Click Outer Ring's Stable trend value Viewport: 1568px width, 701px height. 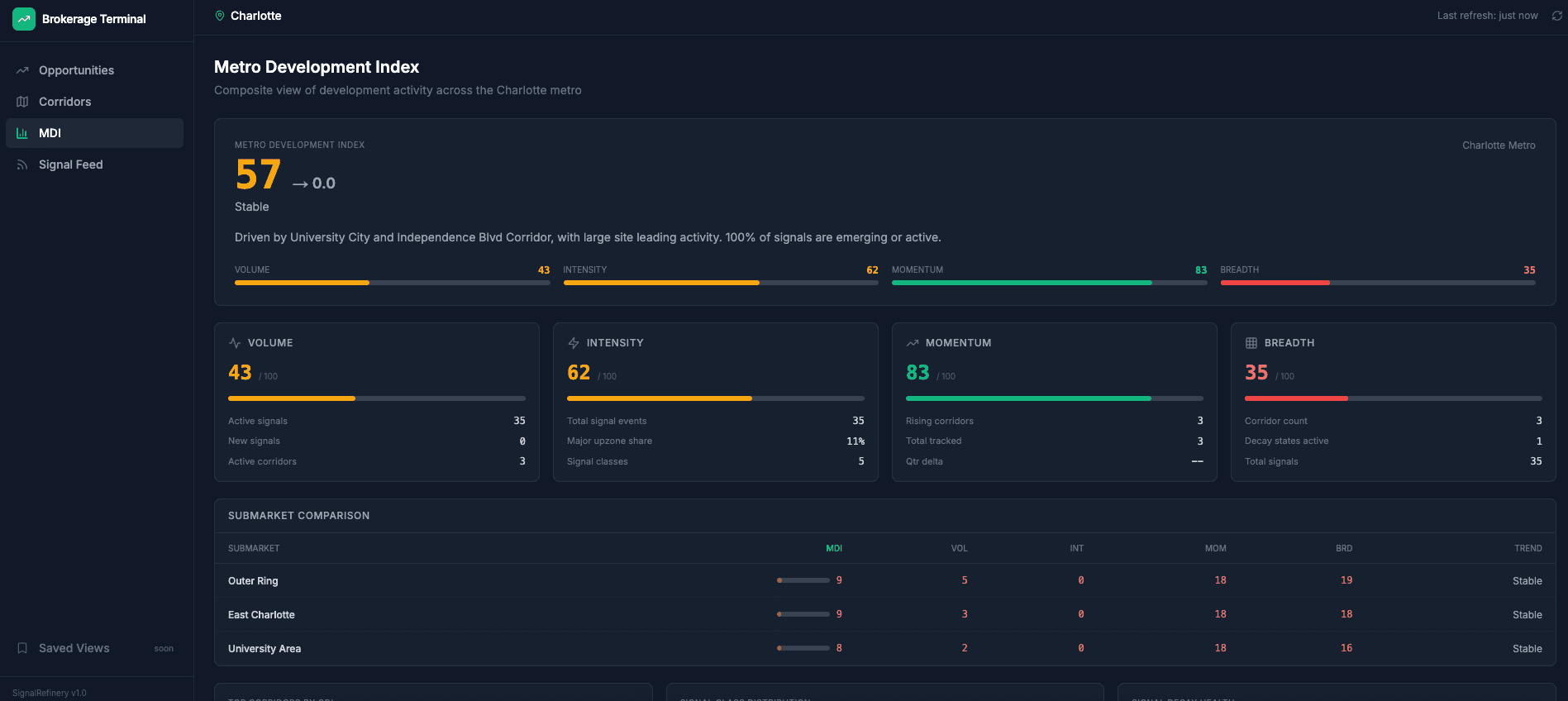(x=1527, y=581)
